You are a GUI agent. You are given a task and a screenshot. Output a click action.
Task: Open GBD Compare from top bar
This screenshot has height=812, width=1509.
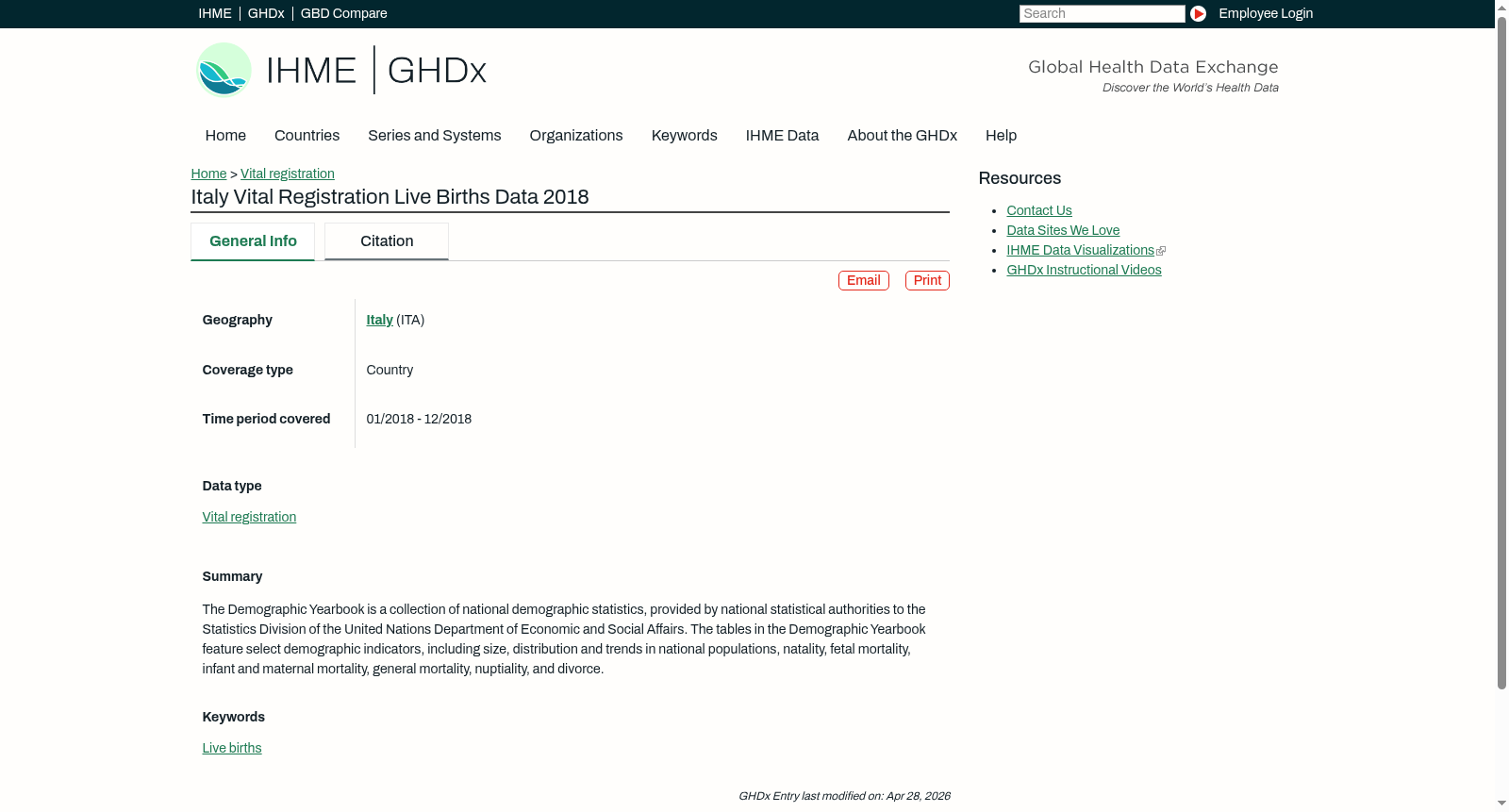[343, 13]
